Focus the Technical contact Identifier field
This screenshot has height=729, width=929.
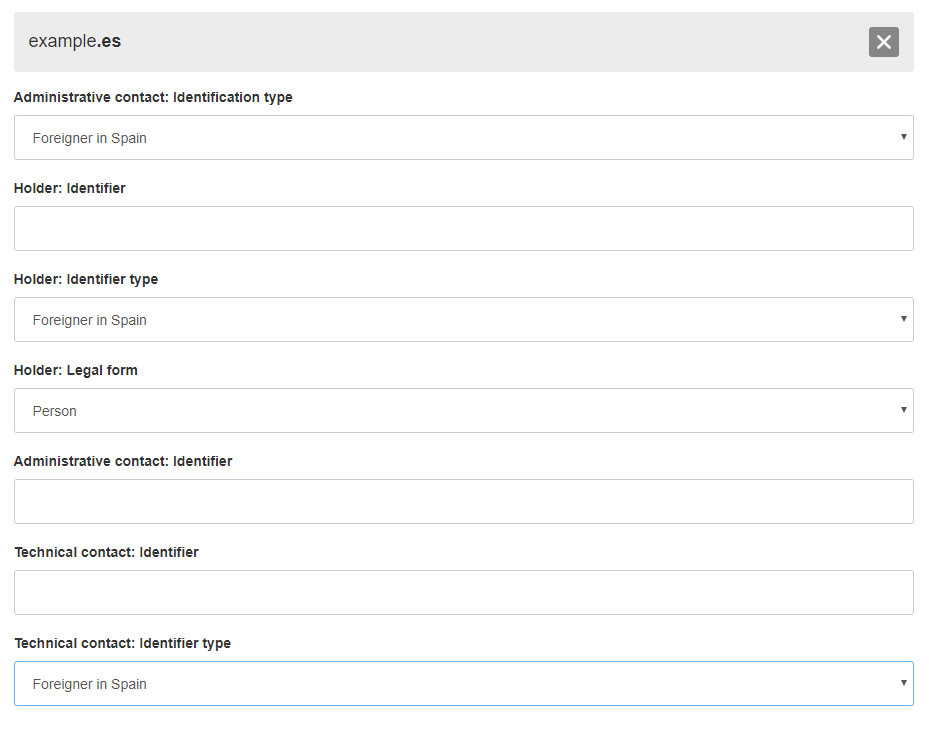[463, 593]
